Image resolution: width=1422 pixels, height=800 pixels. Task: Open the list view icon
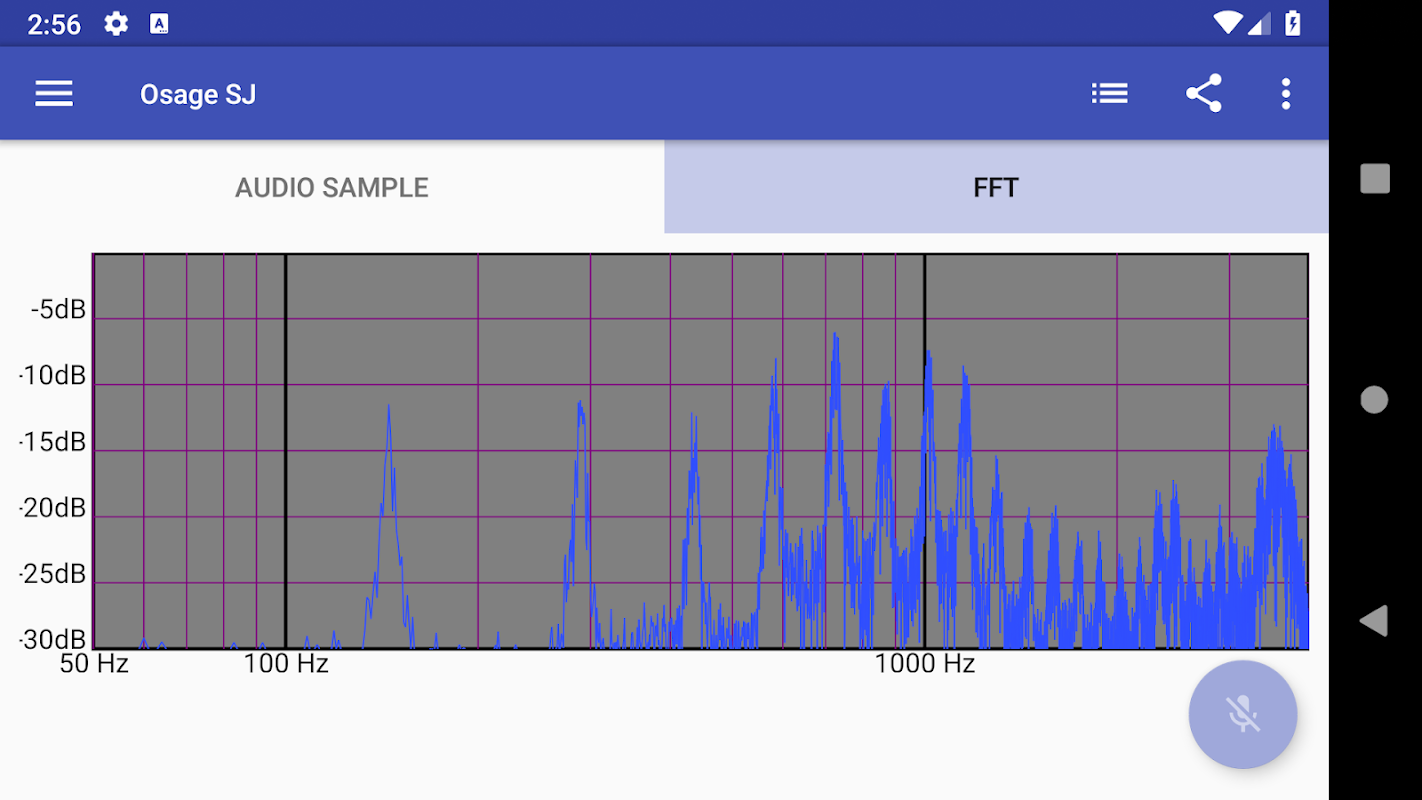coord(1109,94)
